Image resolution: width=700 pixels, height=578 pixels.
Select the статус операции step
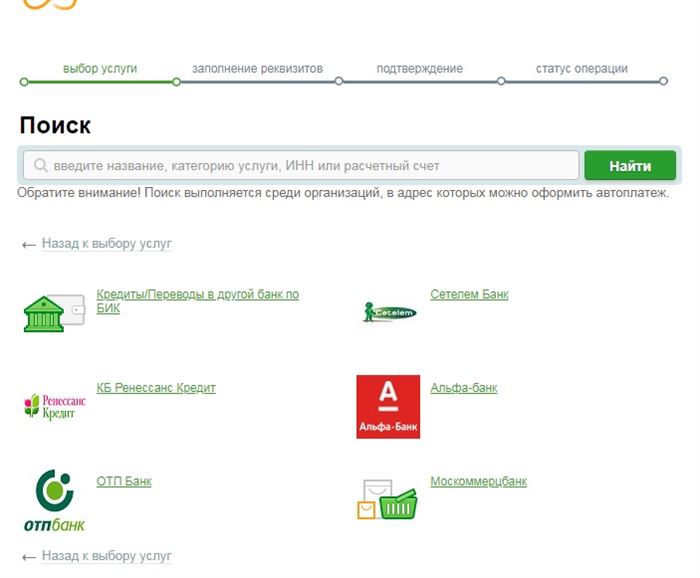click(x=582, y=69)
